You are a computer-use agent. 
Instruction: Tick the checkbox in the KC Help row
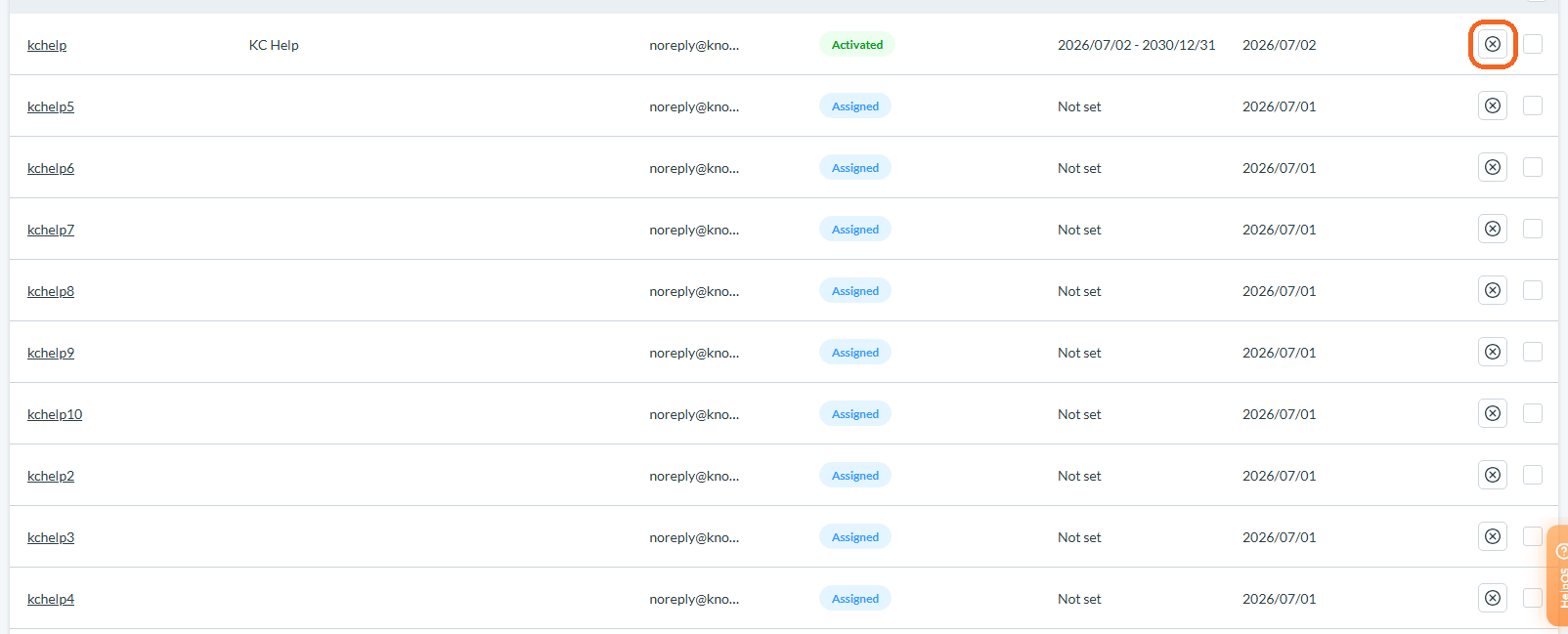[1533, 44]
